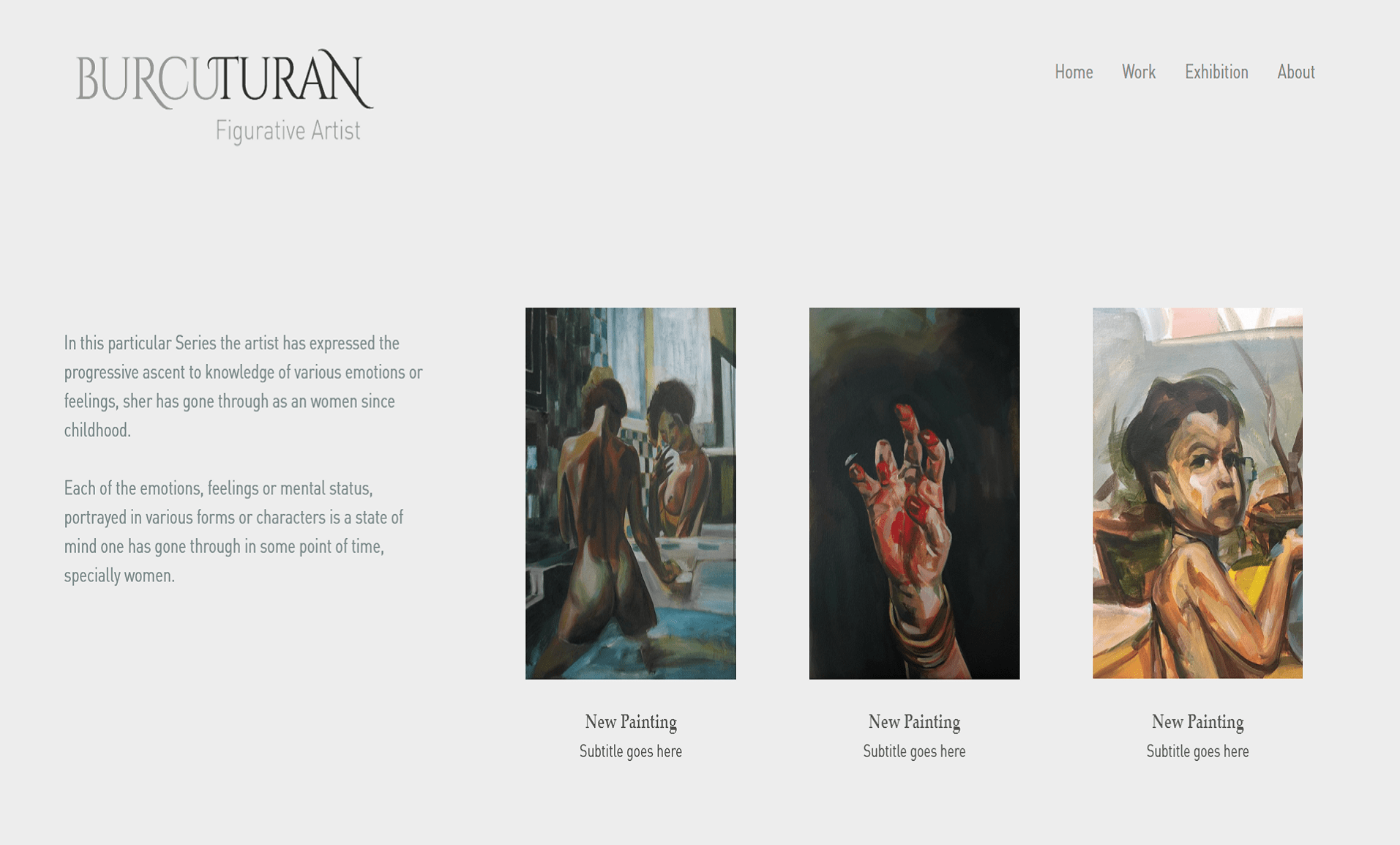
Task: Select subtitle text below the hand painting
Action: (x=914, y=751)
